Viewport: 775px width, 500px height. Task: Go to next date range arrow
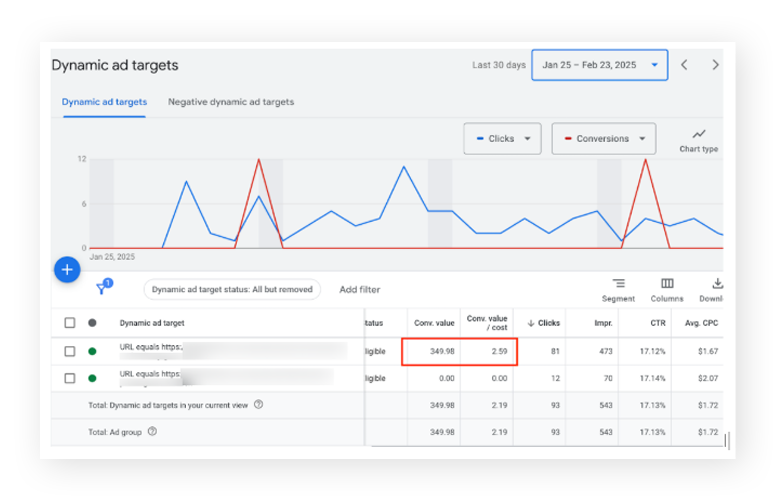[x=715, y=65]
